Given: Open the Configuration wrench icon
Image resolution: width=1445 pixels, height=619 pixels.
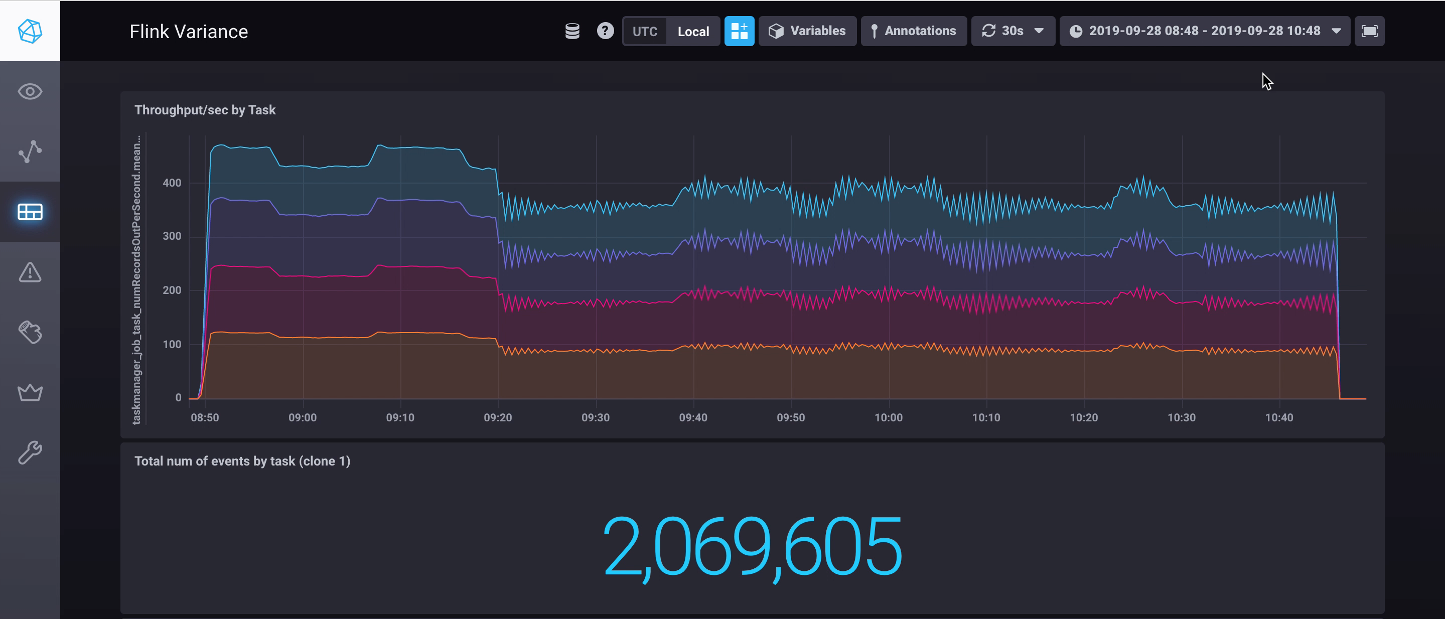Looking at the screenshot, I should click(x=30, y=453).
